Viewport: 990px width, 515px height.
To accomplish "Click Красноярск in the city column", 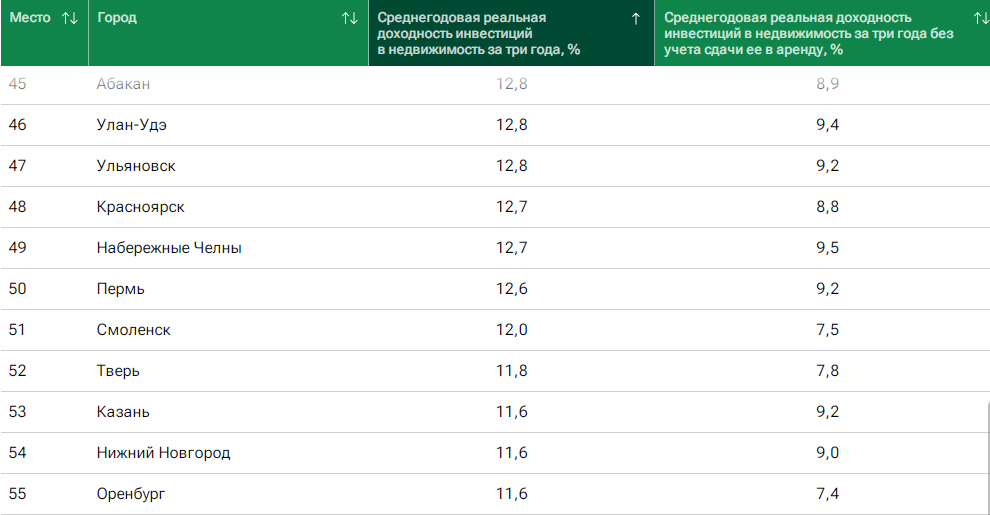I will (140, 207).
